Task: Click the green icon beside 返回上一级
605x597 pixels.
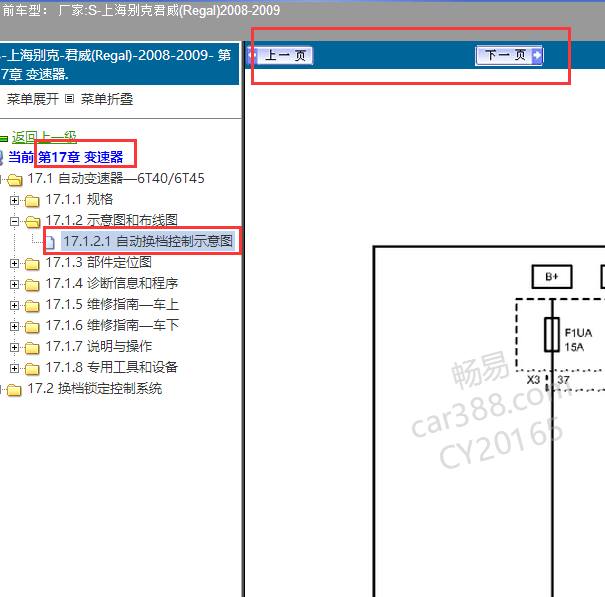Action: coord(3,139)
